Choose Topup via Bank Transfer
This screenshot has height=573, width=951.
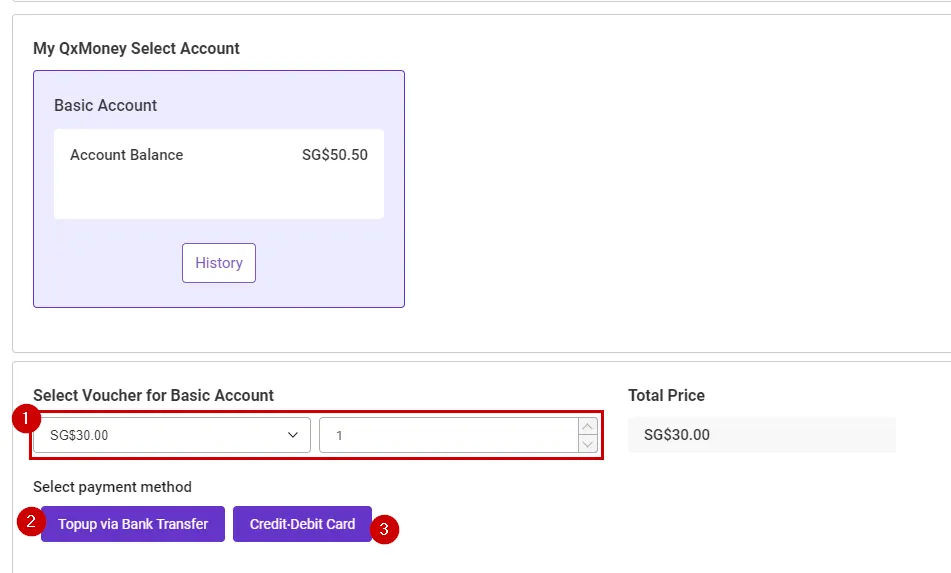coord(133,524)
